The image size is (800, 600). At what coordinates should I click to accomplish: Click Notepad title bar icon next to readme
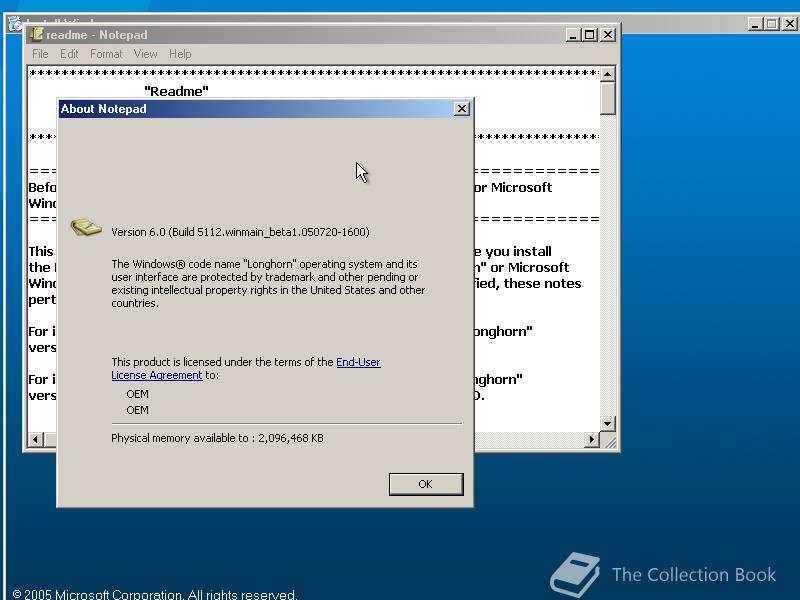pyautogui.click(x=36, y=34)
